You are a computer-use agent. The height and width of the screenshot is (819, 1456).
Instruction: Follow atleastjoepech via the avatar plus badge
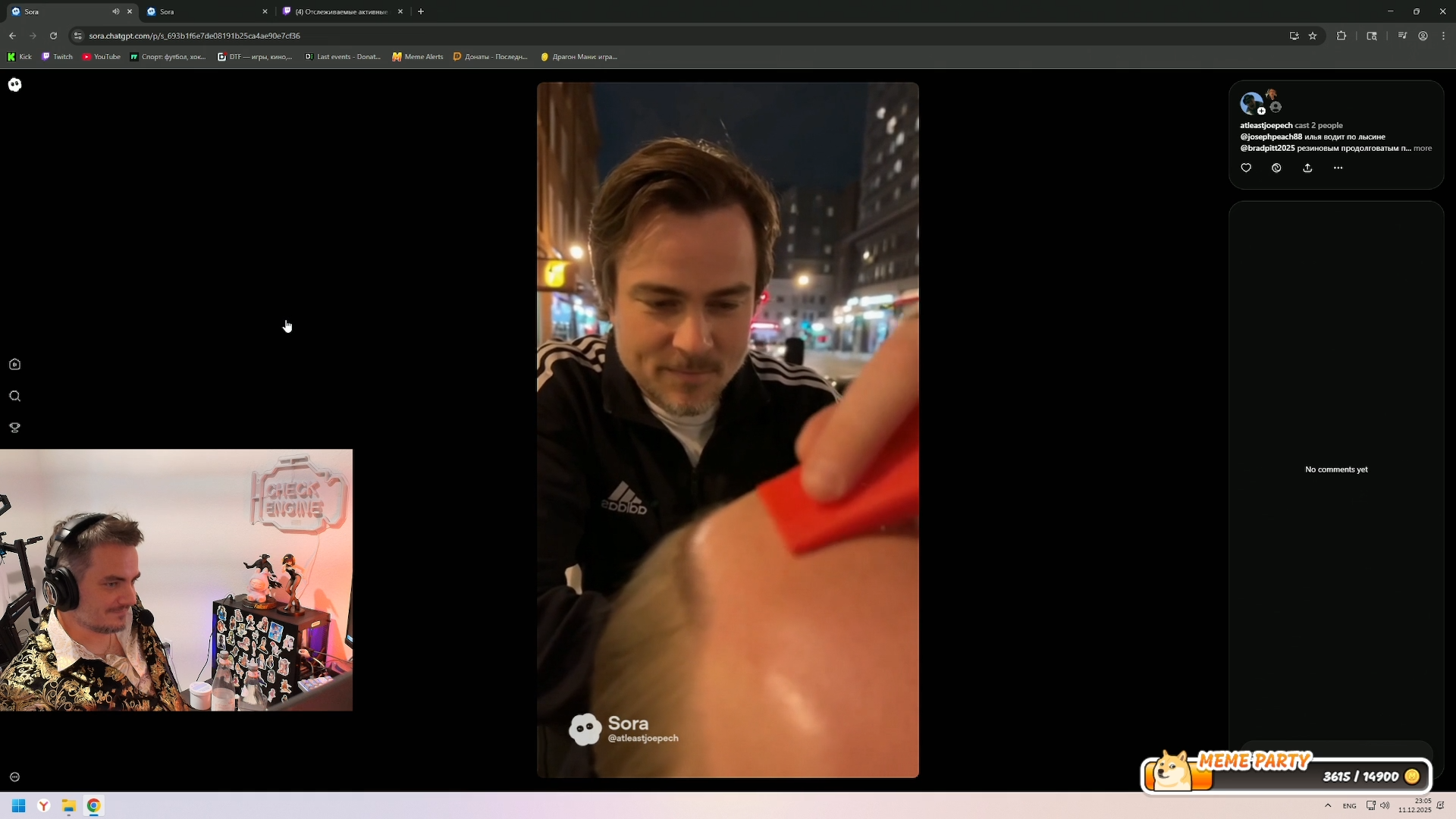point(1261,111)
